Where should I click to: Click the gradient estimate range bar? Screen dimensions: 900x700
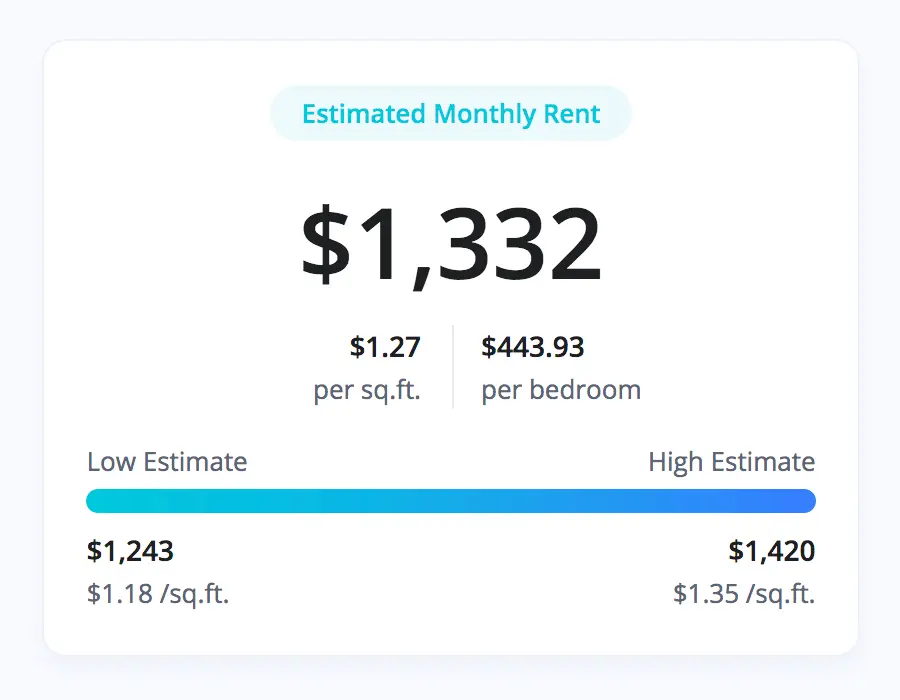450,500
